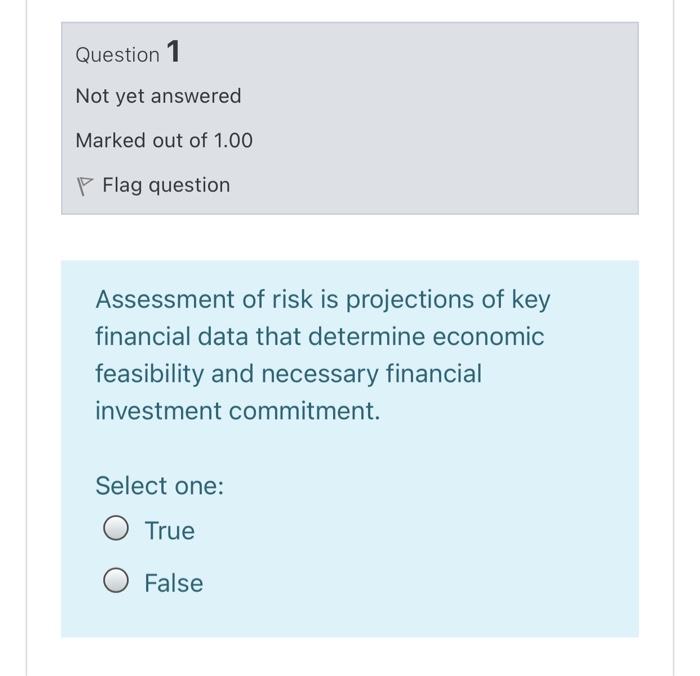This screenshot has width=700, height=676.
Task: Click the large question number 1
Action: 174,51
